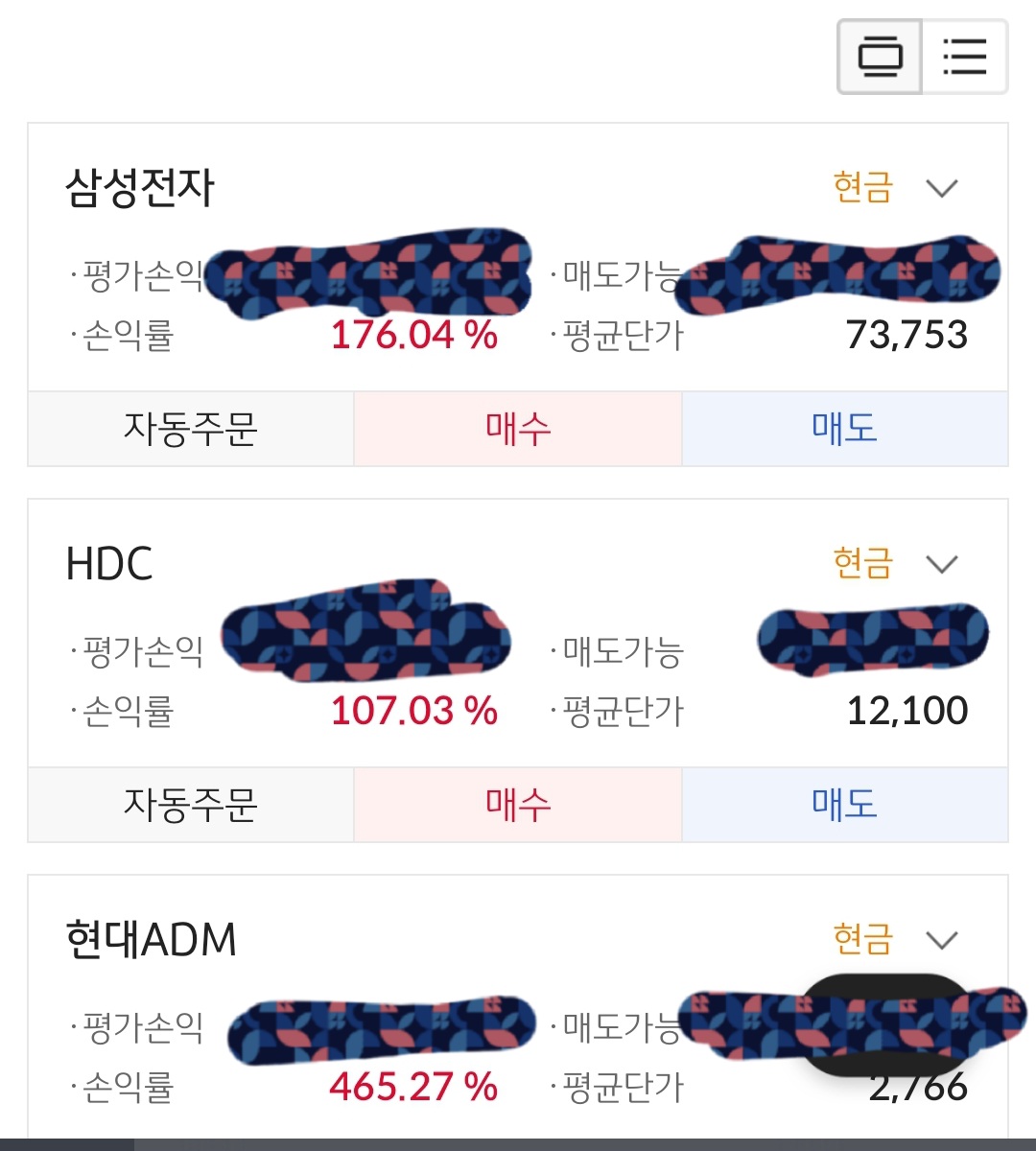The height and width of the screenshot is (1151, 1036).
Task: Open the 삼성전자 stock name
Action: tap(140, 188)
